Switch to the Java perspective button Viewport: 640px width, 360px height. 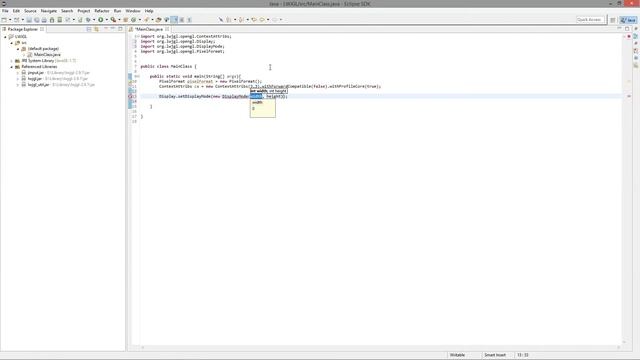tap(629, 20)
